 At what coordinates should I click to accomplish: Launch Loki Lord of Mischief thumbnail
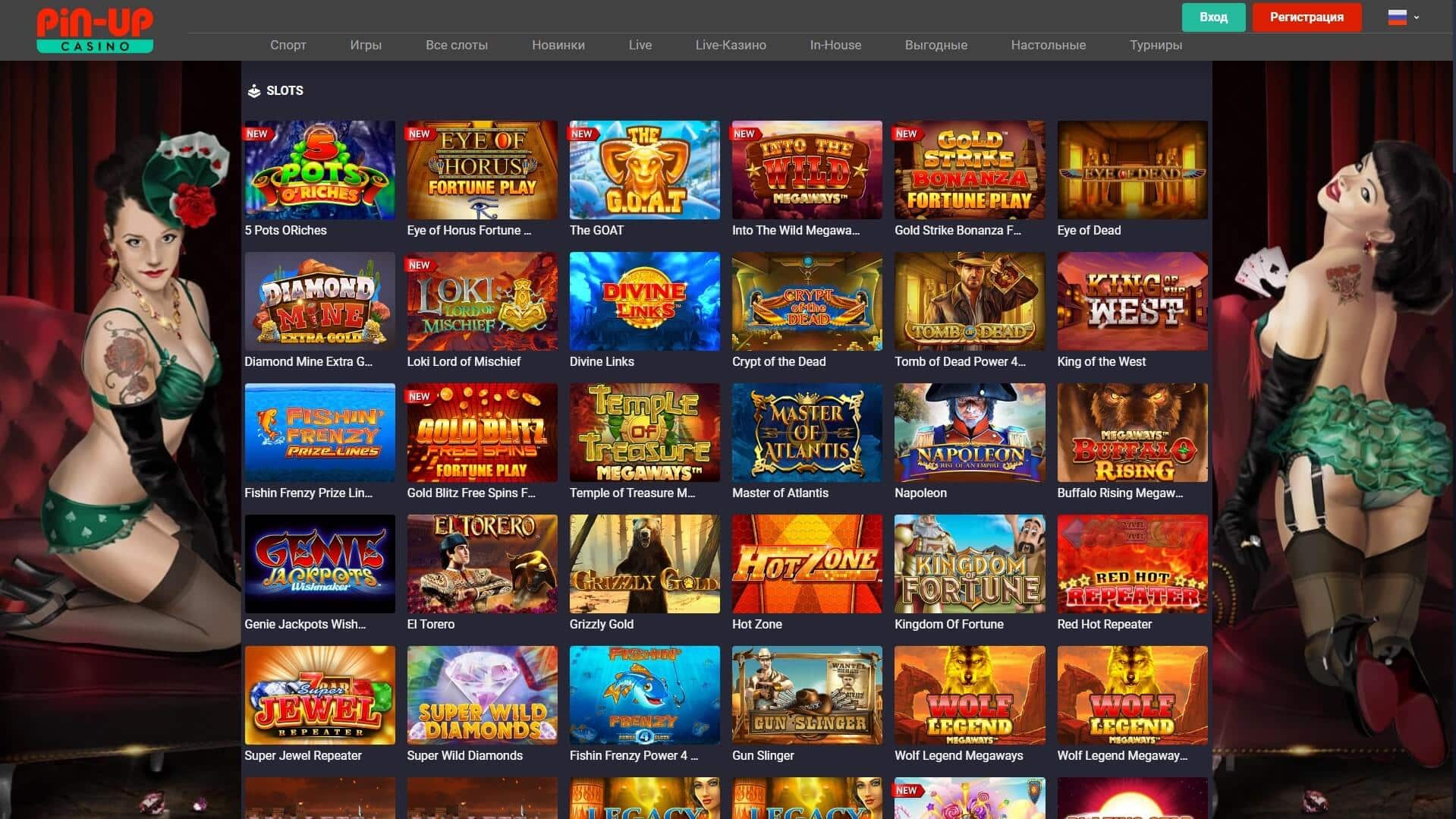(482, 301)
